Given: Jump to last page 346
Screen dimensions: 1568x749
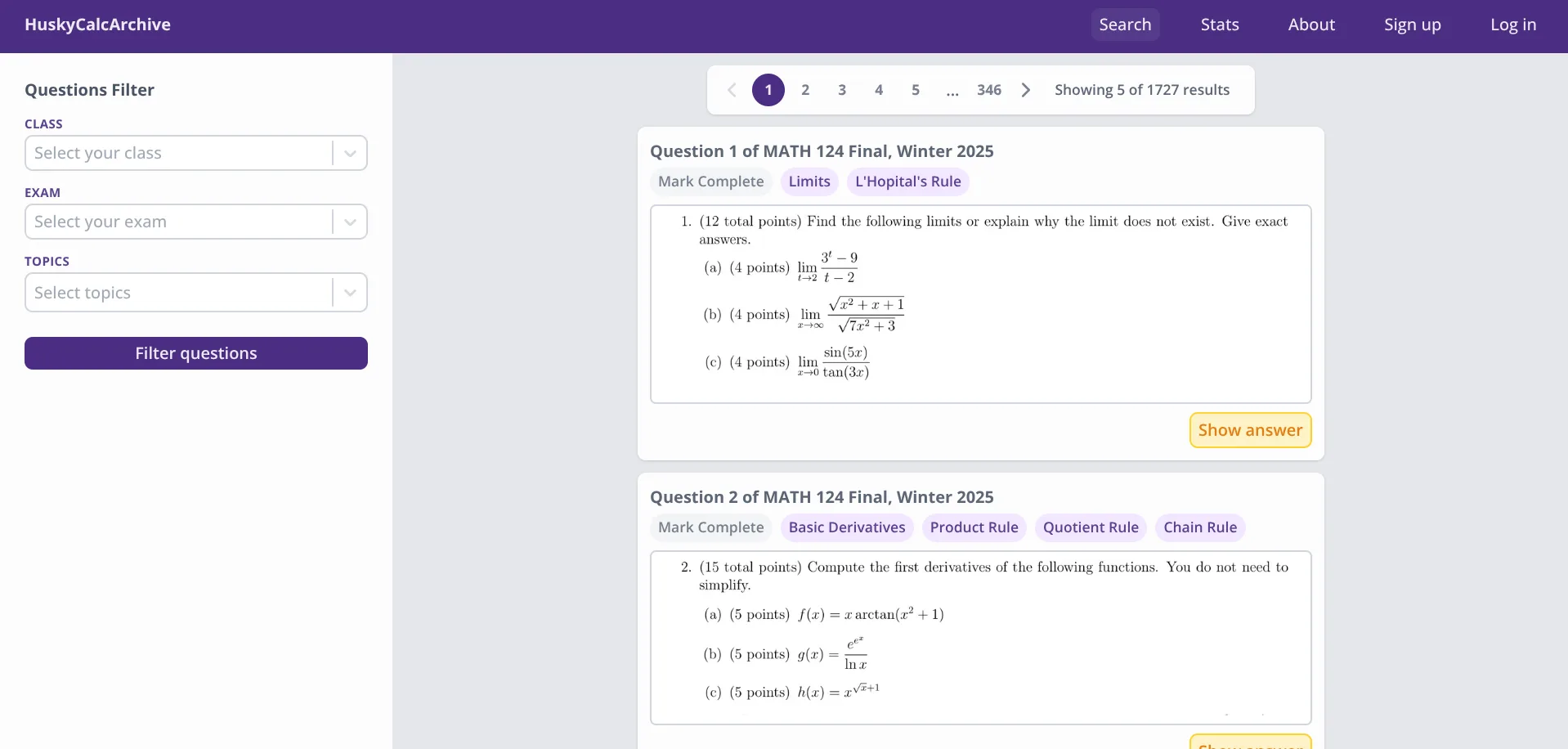Looking at the screenshot, I should (x=989, y=90).
